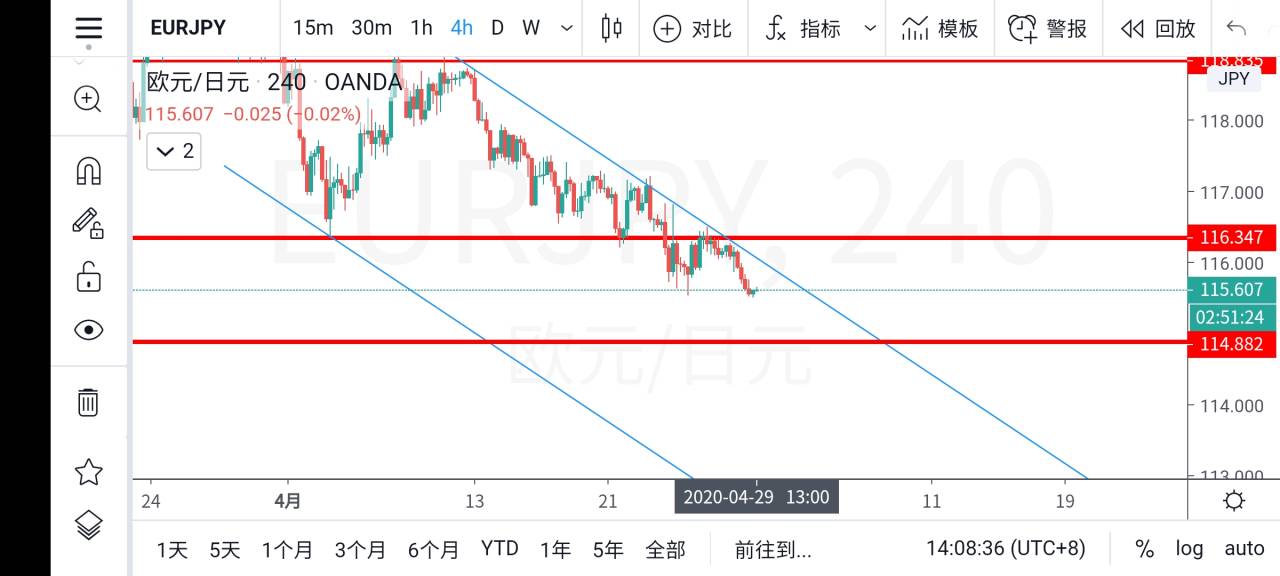
Task: Open chart settings gear icon
Action: click(x=1234, y=500)
